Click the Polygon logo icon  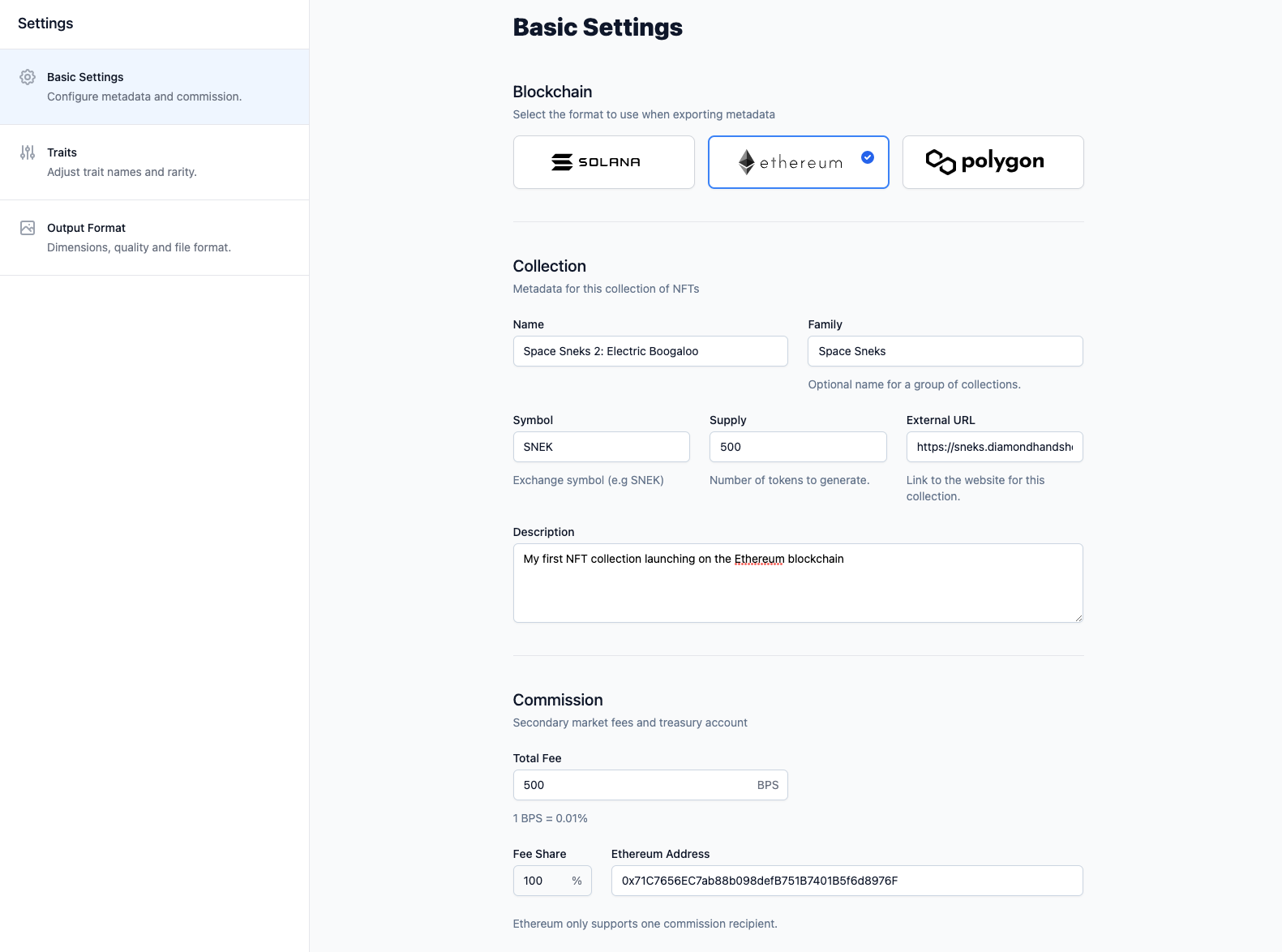(941, 162)
